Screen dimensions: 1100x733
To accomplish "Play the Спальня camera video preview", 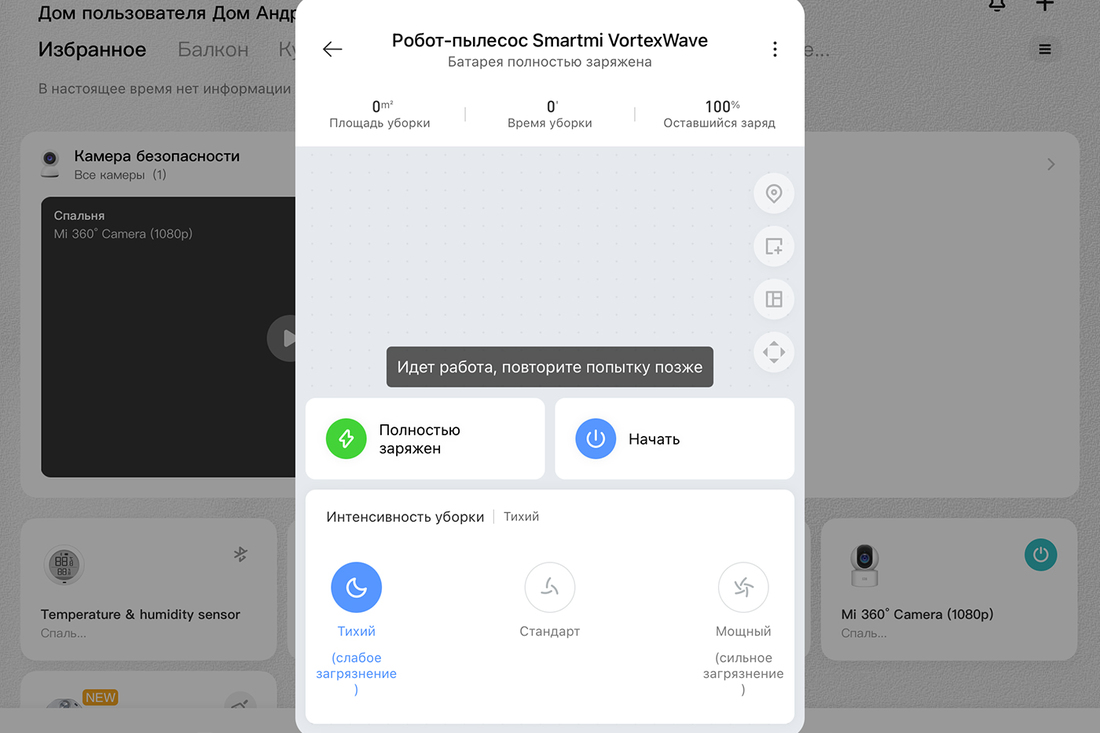I will tap(282, 338).
